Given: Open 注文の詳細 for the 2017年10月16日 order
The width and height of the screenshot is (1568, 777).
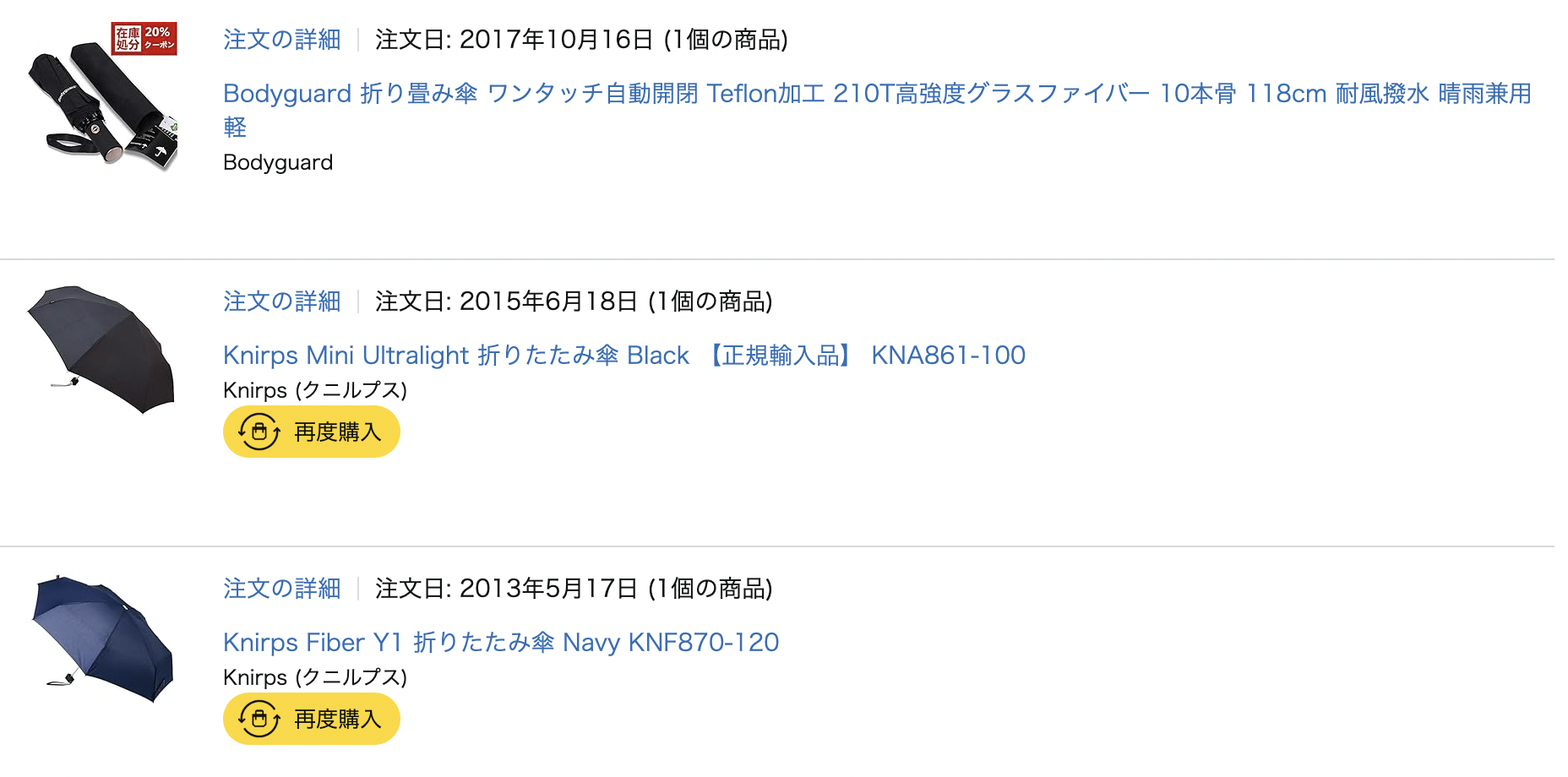Looking at the screenshot, I should [282, 40].
